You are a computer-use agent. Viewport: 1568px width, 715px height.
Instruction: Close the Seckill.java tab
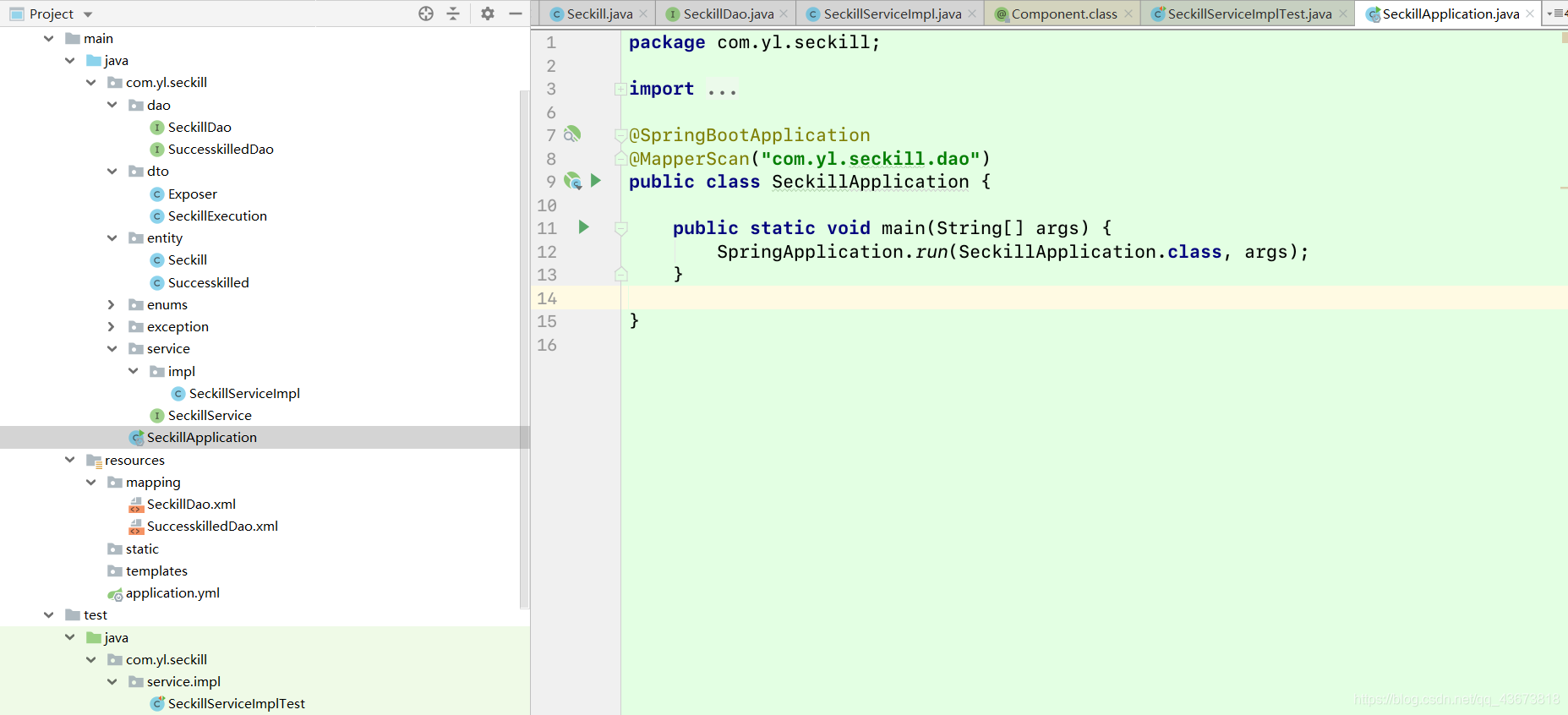pos(643,14)
